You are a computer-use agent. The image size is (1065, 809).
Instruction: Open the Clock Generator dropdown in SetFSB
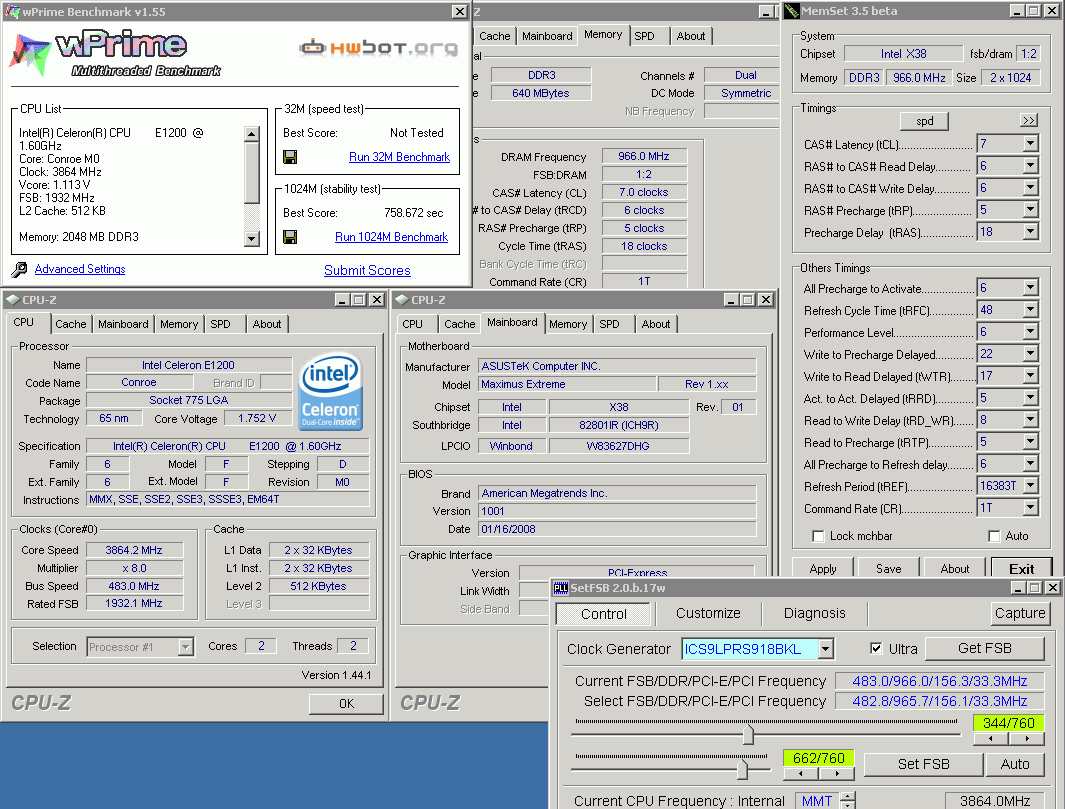point(825,649)
